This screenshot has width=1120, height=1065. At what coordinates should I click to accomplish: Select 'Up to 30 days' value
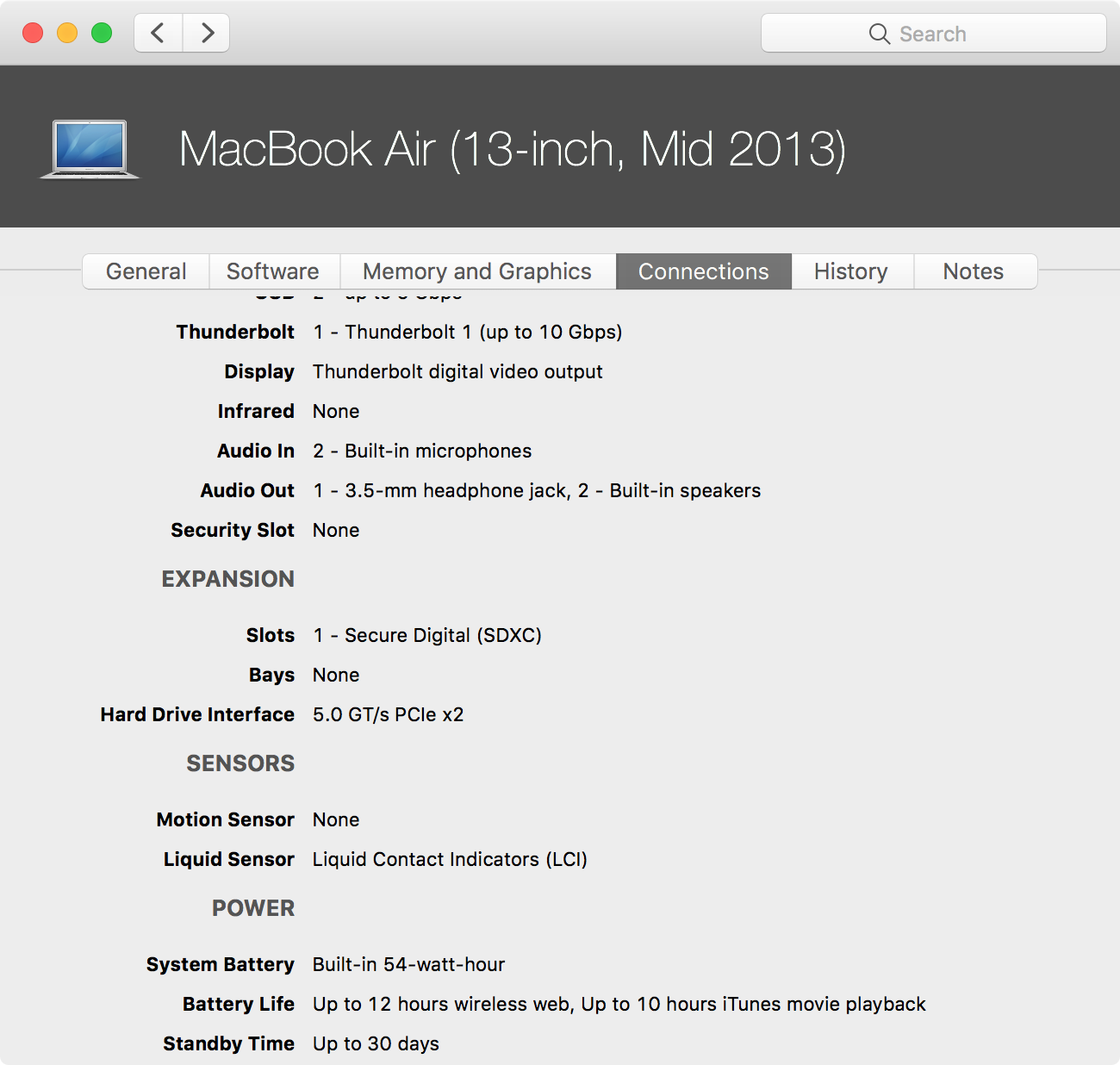click(x=376, y=1043)
